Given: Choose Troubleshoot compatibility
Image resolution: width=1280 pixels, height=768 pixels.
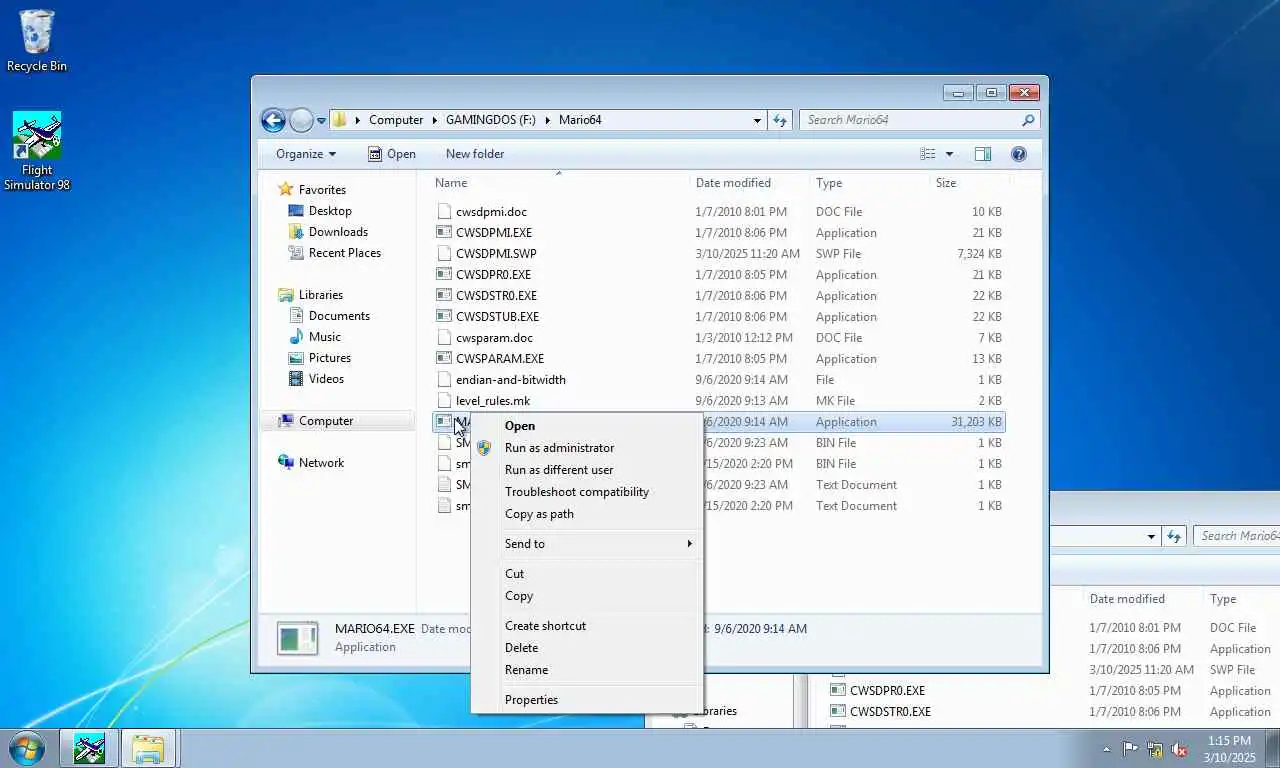Looking at the screenshot, I should click(x=587, y=492).
